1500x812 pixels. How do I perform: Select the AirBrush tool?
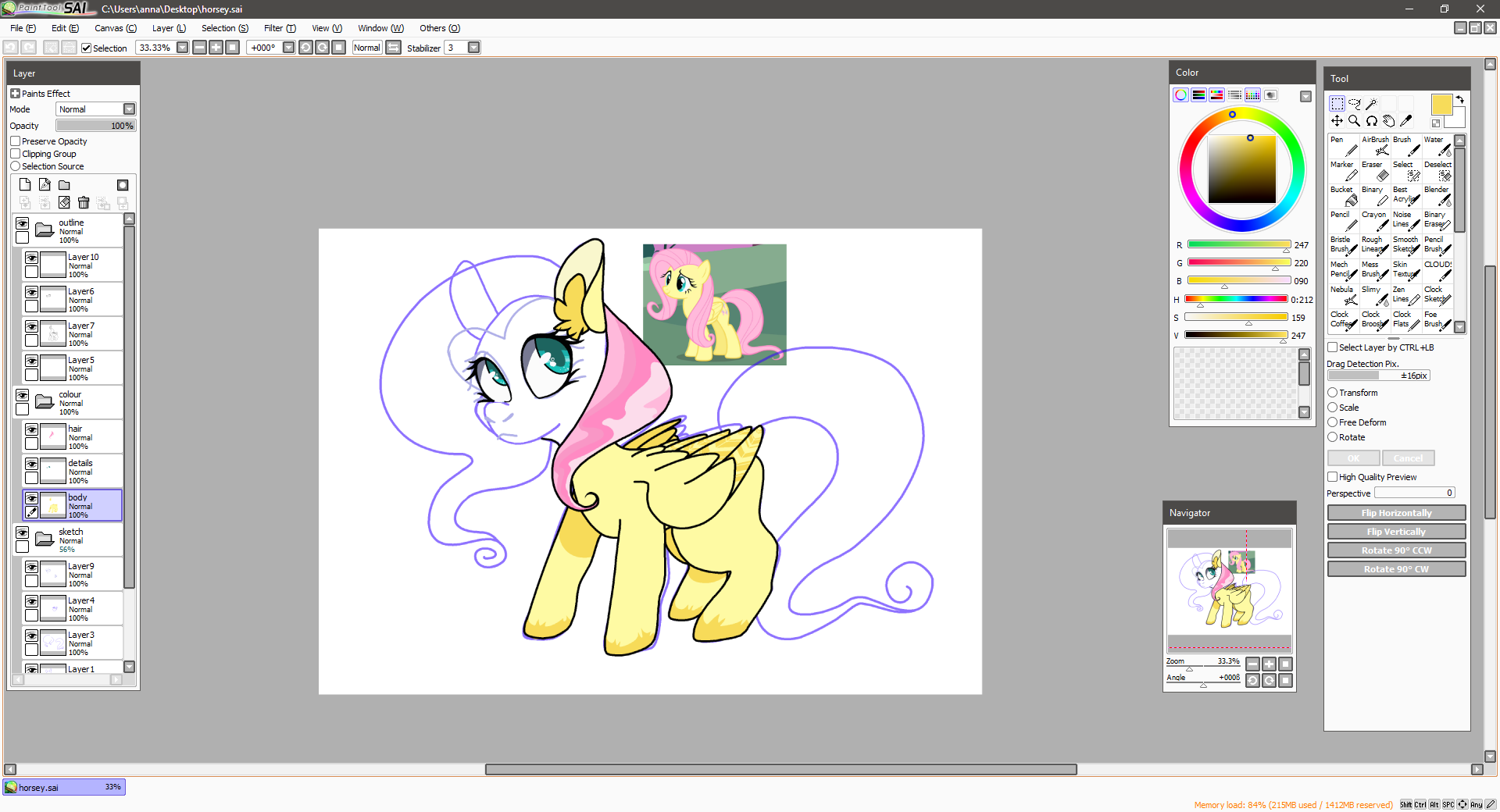coord(1376,146)
